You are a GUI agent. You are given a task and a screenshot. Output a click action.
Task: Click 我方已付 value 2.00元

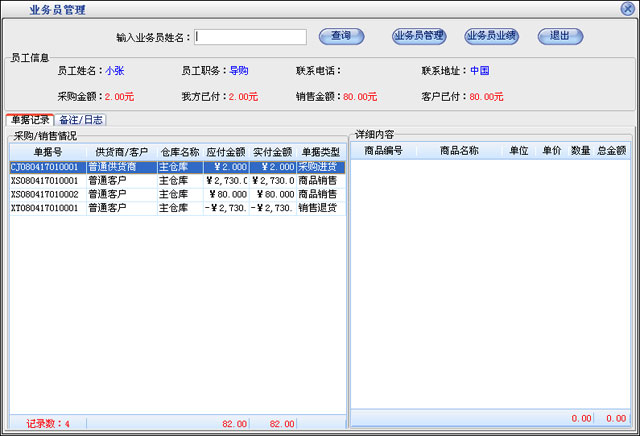click(x=243, y=97)
